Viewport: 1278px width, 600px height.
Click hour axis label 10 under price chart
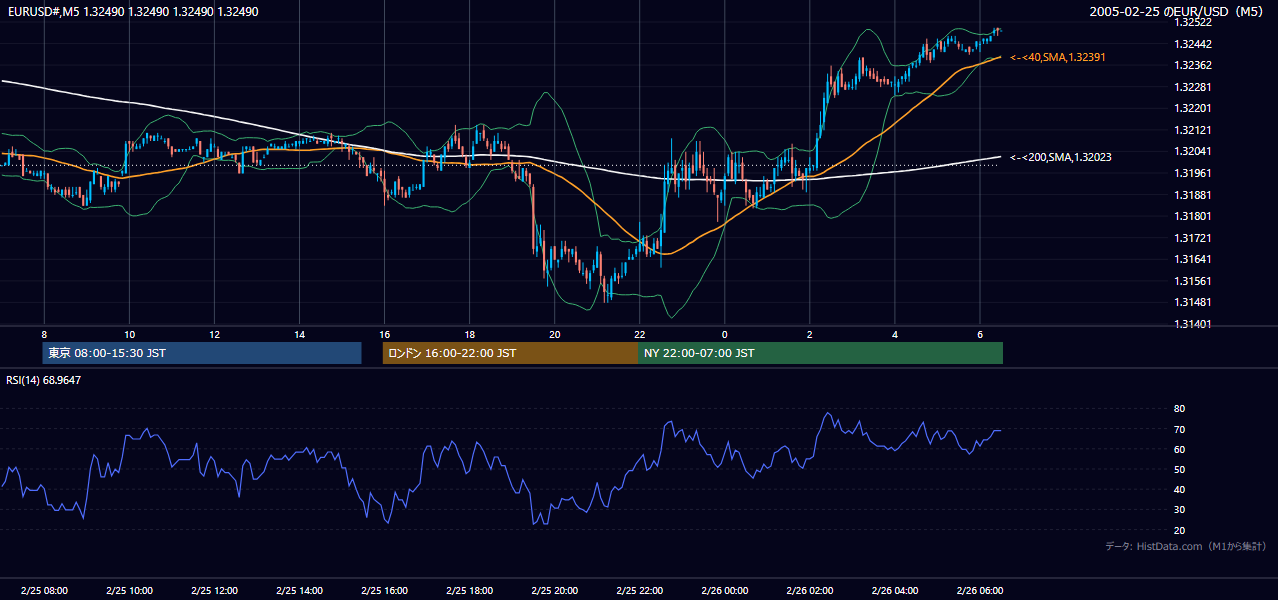(x=129, y=334)
